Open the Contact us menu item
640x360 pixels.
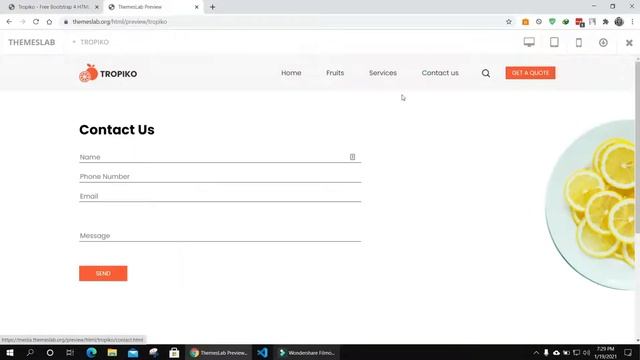pyautogui.click(x=440, y=73)
